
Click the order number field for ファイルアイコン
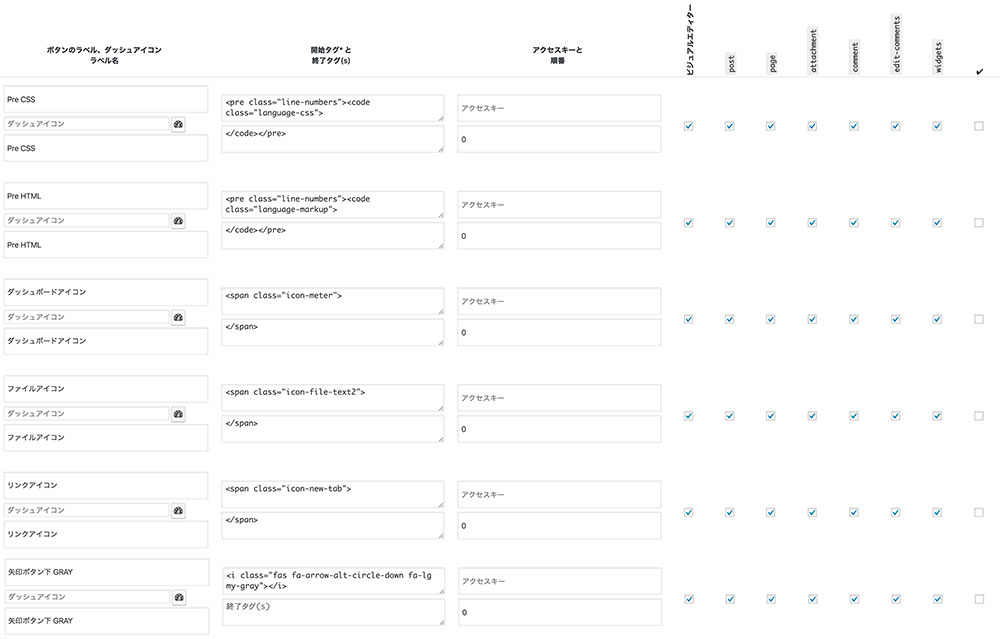pyautogui.click(x=559, y=429)
